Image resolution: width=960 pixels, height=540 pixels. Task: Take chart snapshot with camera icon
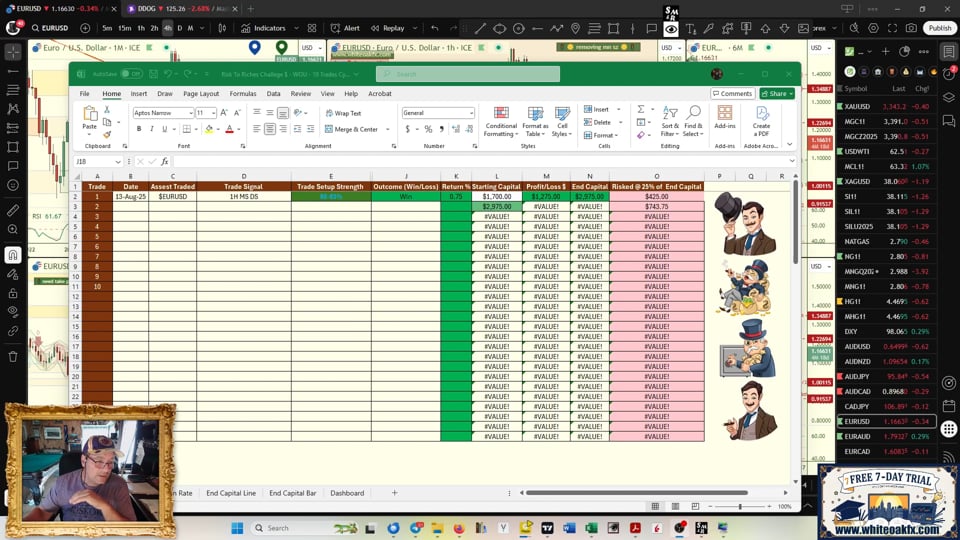(911, 28)
